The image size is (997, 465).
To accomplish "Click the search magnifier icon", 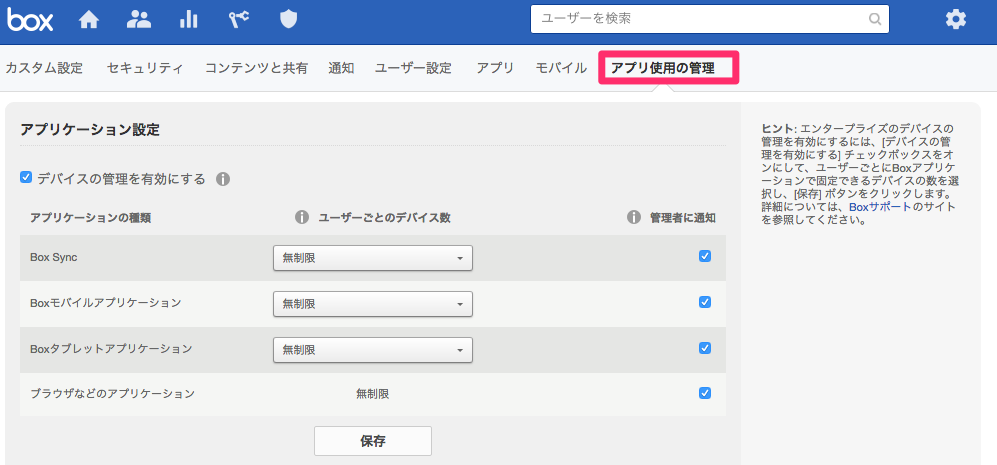I will tap(874, 18).
